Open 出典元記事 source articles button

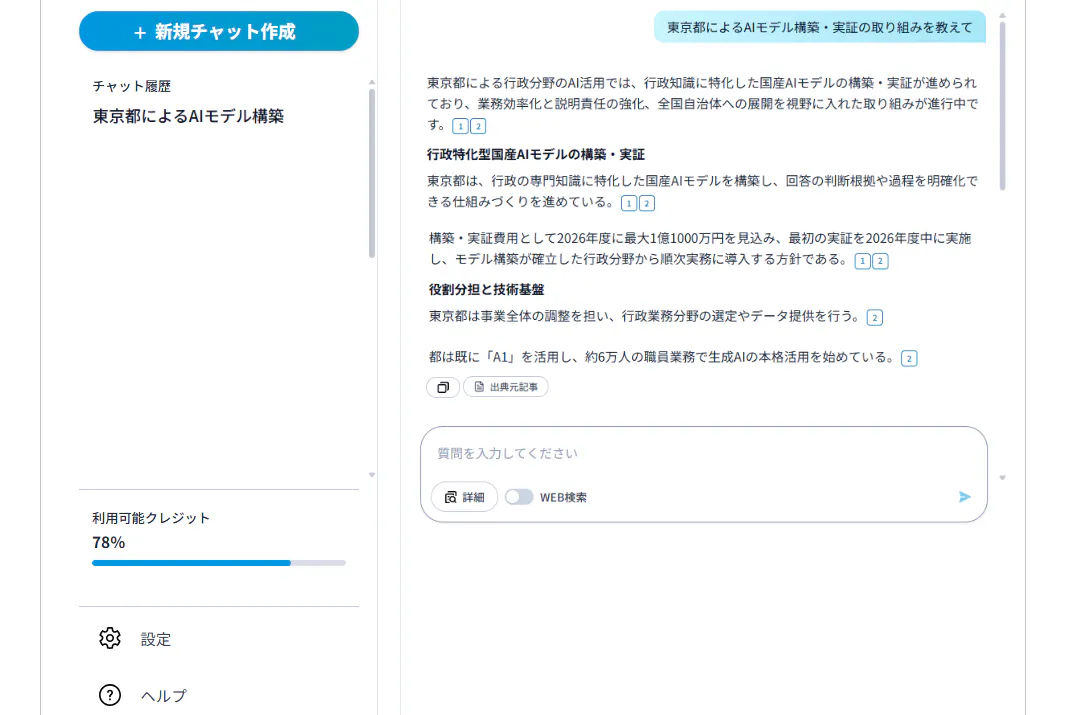click(x=505, y=387)
